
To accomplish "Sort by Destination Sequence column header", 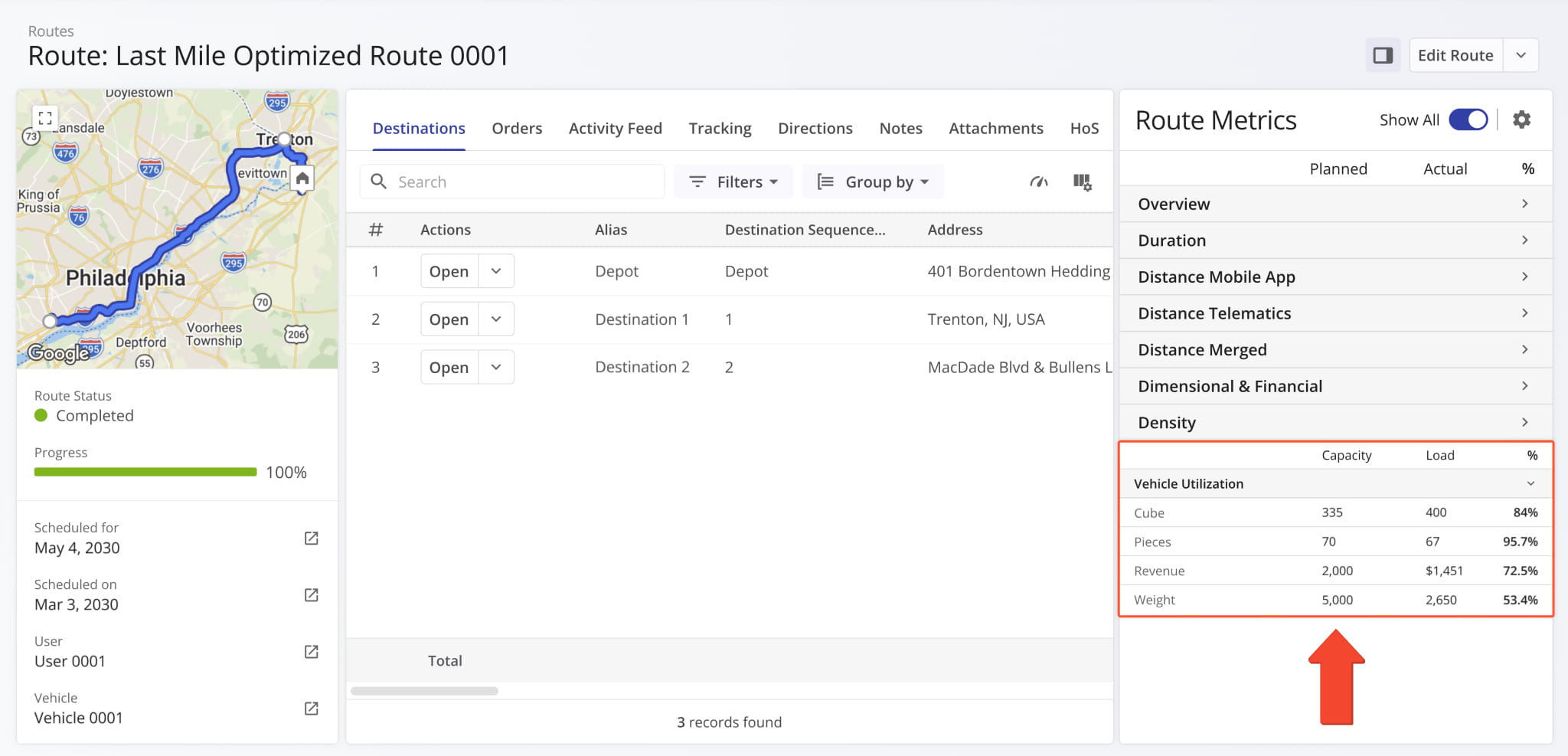I will [805, 230].
